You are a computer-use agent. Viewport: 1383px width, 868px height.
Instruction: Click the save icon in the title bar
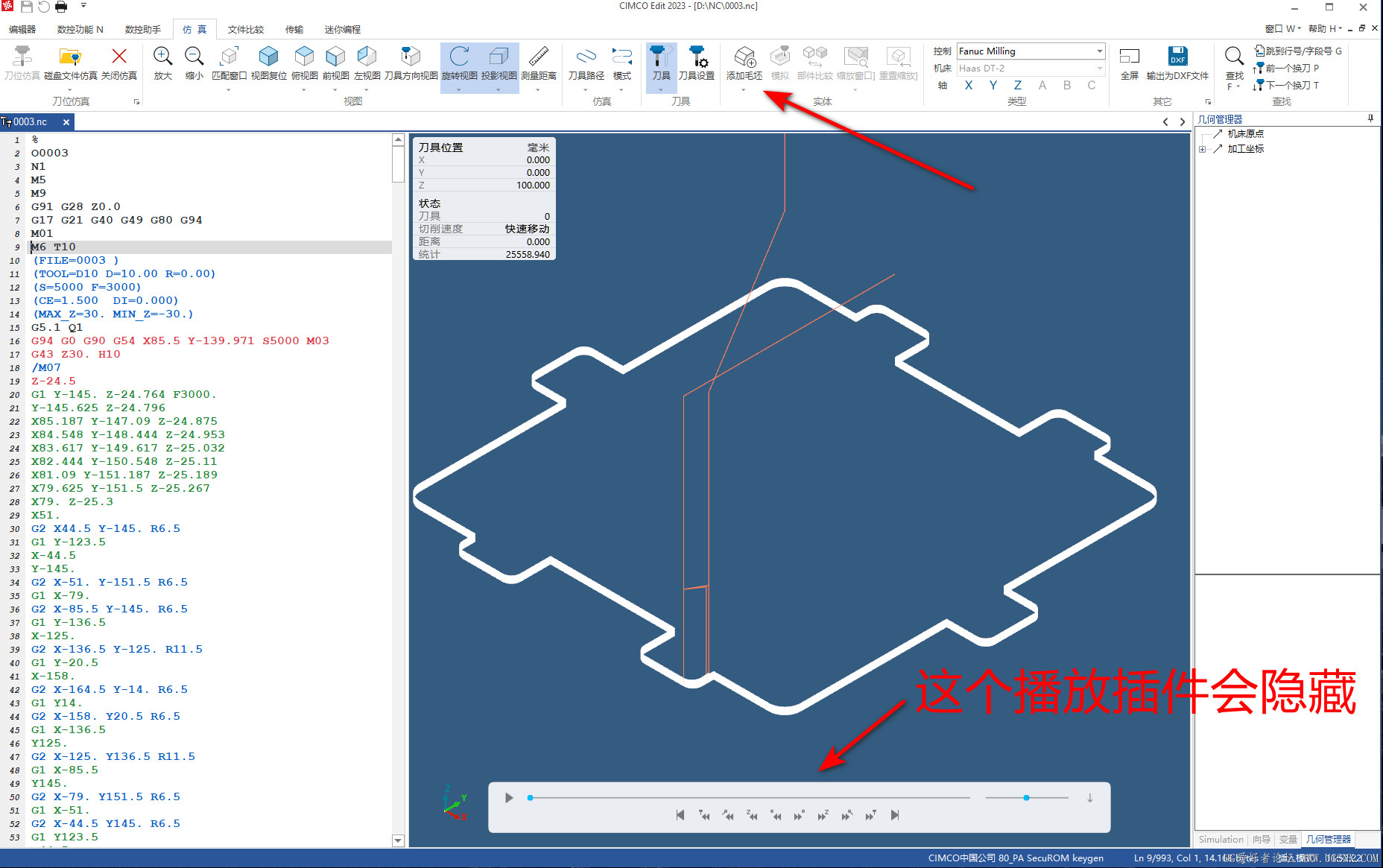pyautogui.click(x=26, y=7)
